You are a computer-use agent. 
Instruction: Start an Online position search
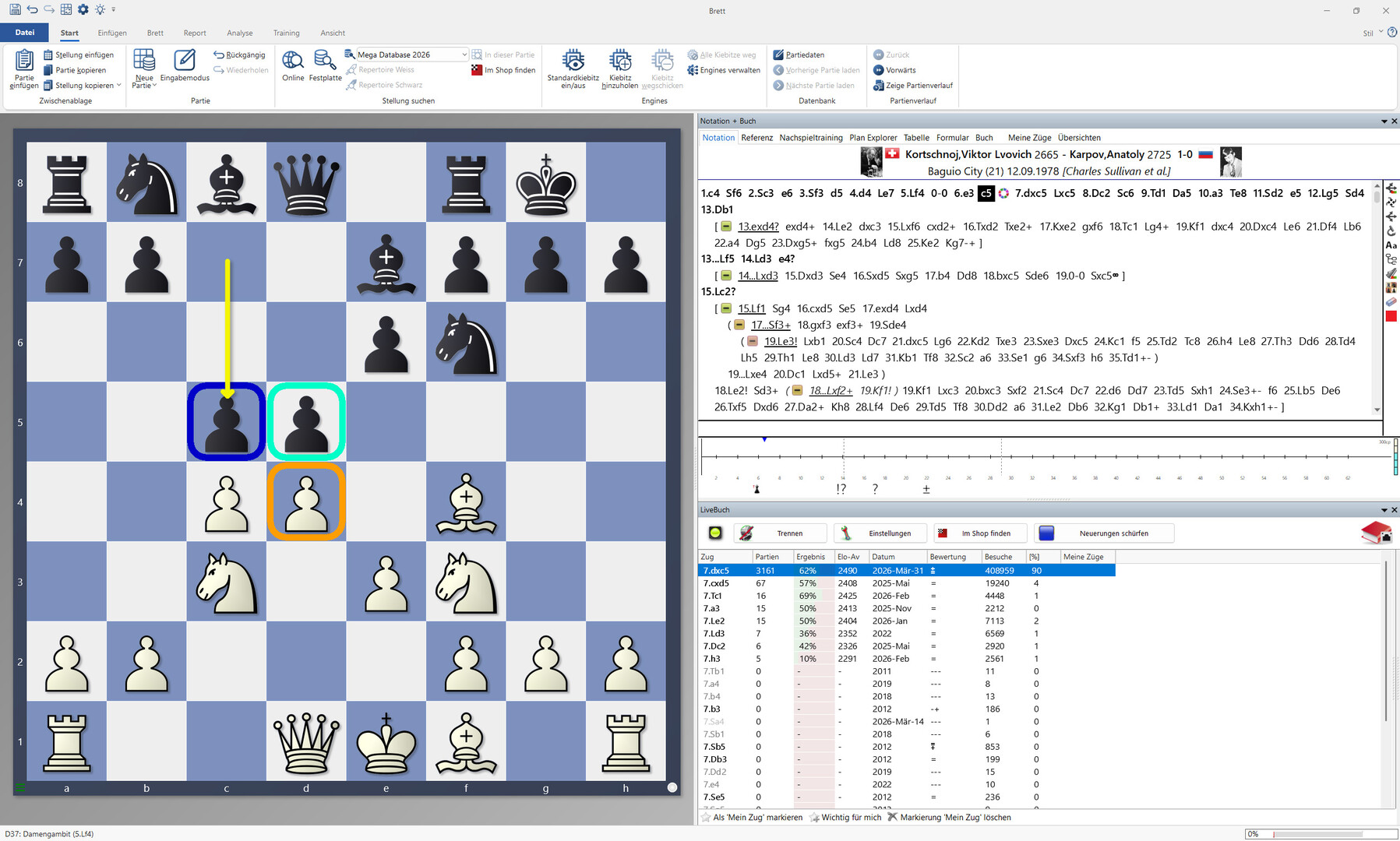coord(293,65)
